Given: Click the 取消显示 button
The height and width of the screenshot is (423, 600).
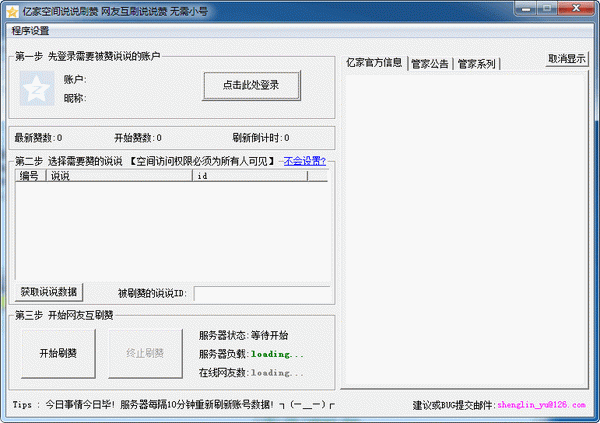Looking at the screenshot, I should 567,58.
